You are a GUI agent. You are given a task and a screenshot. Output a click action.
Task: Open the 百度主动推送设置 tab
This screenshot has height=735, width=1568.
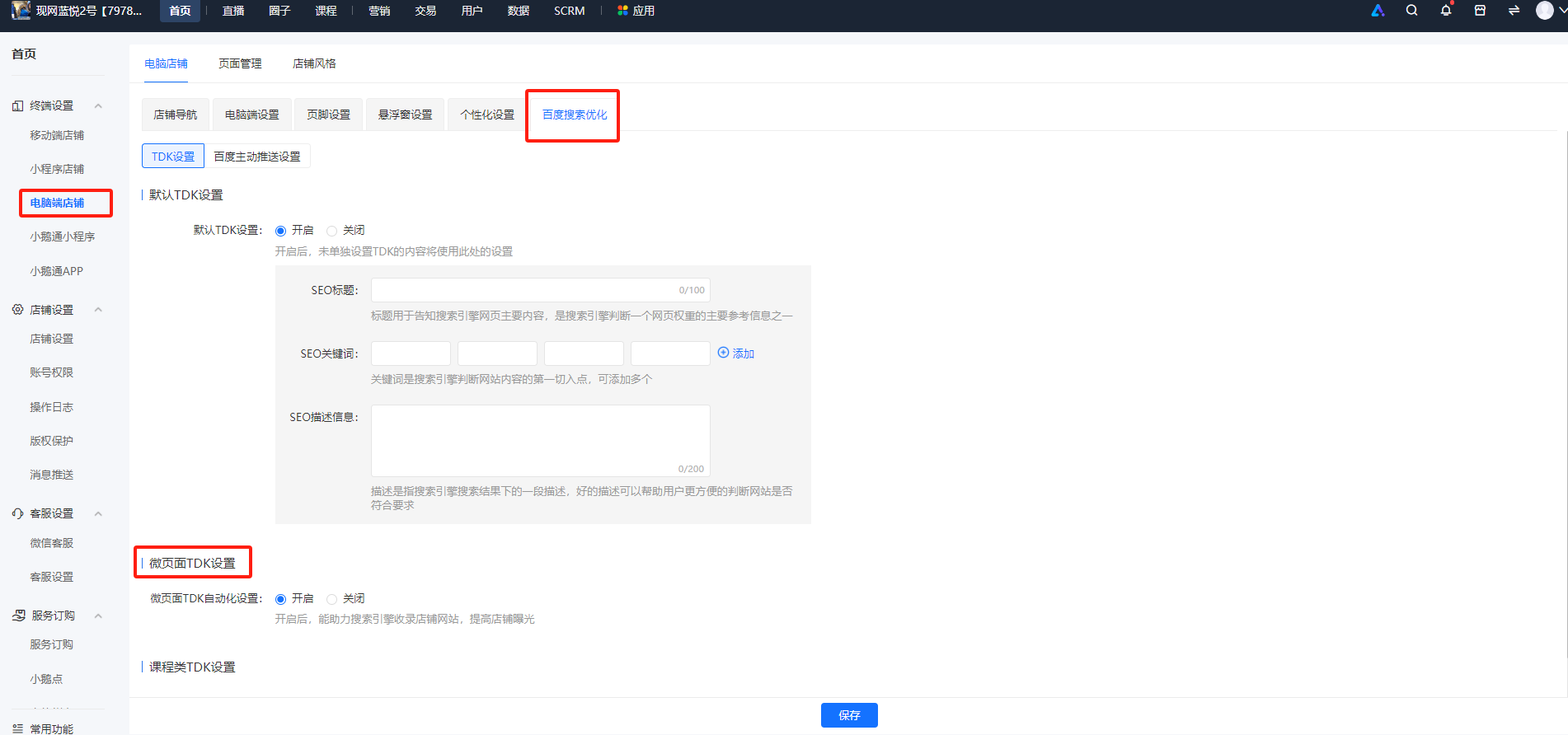click(257, 157)
